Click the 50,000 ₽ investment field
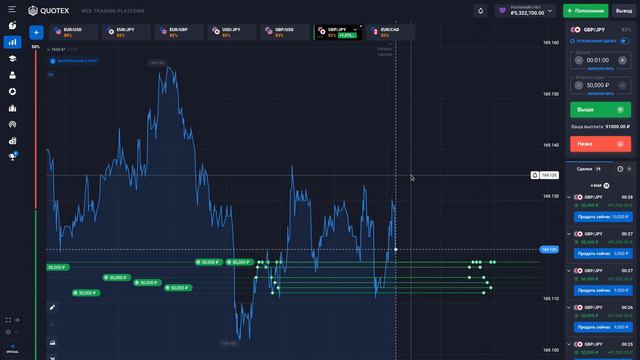640x360 pixels. coord(600,85)
